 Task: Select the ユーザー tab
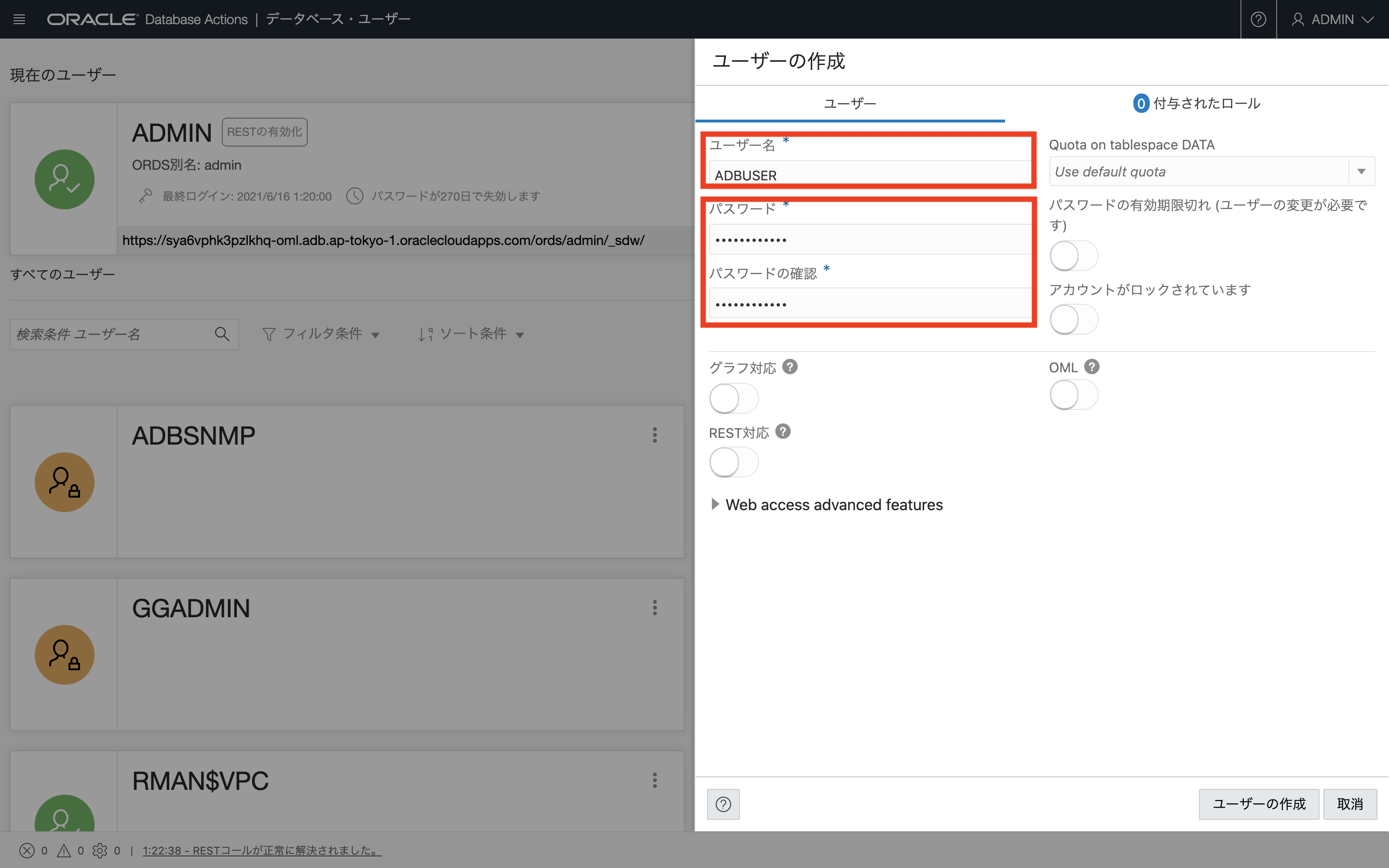849,103
